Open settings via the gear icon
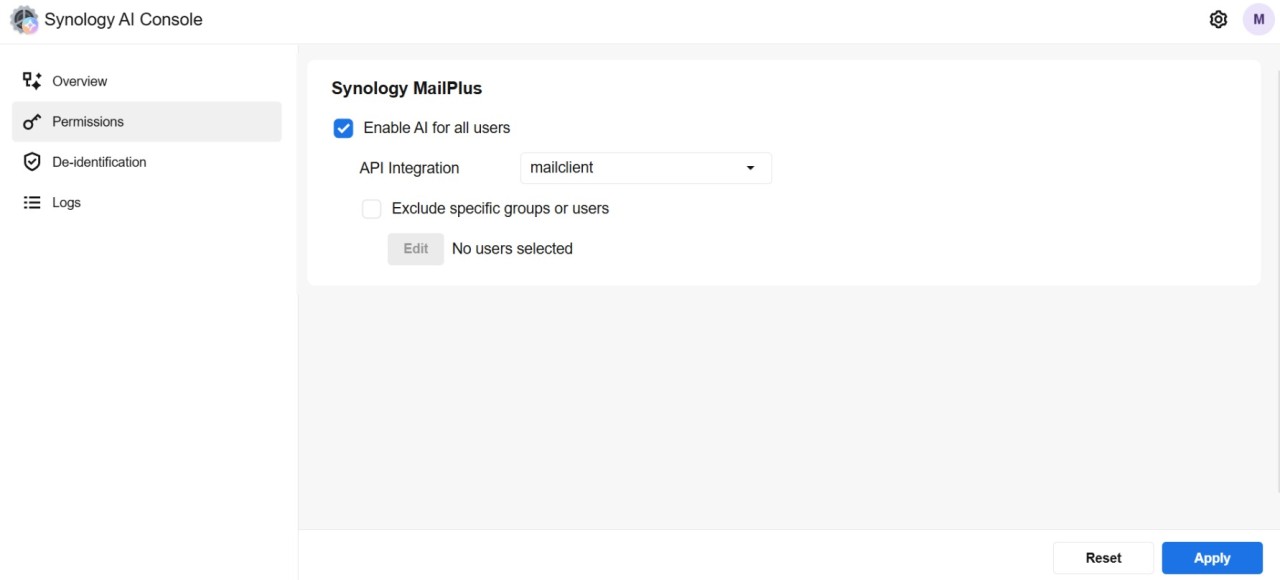Viewport: 1280px width, 580px height. [1218, 19]
